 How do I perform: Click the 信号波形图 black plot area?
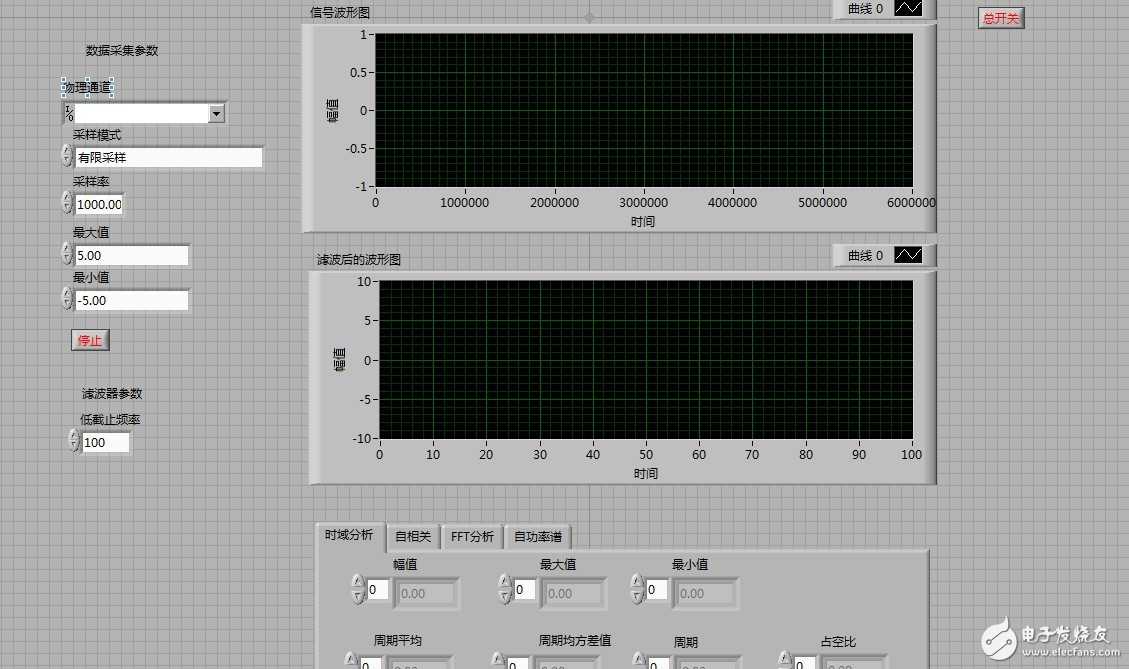(x=644, y=110)
